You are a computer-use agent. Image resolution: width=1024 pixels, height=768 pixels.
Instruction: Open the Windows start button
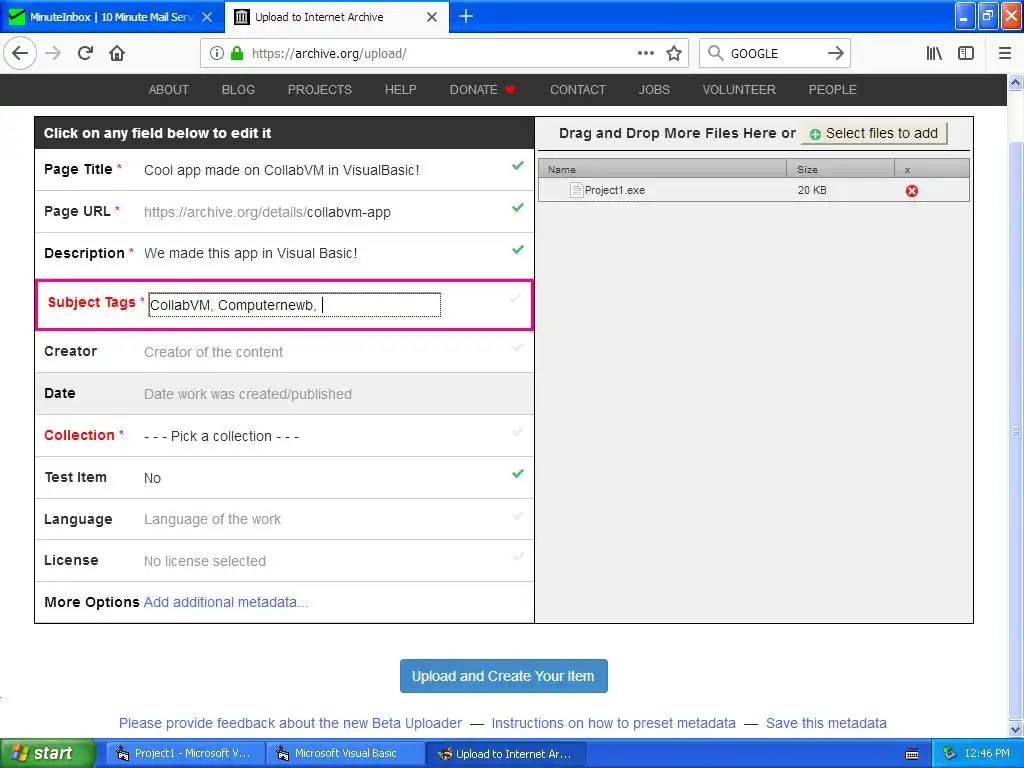click(46, 754)
